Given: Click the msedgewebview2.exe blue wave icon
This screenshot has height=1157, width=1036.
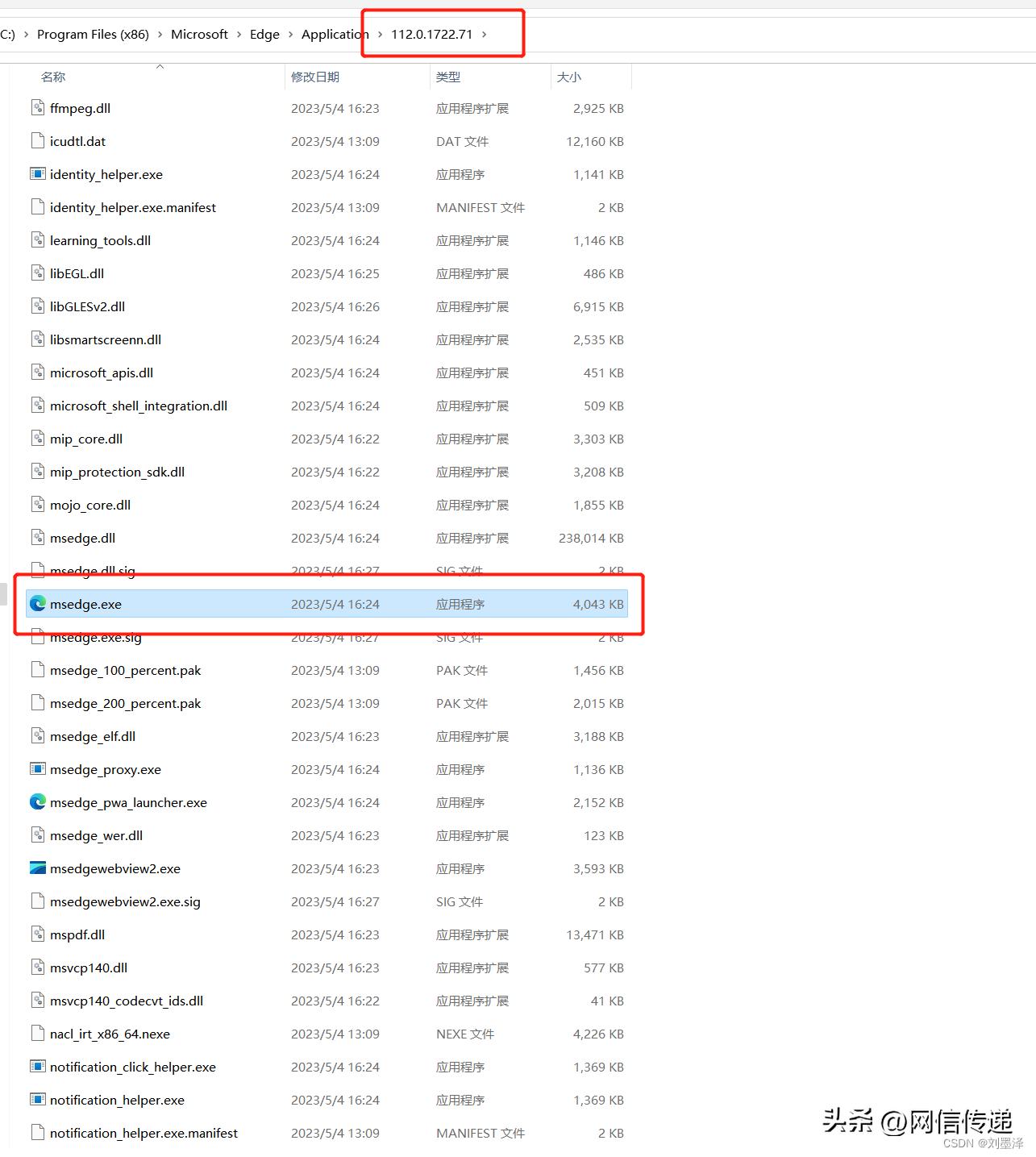Looking at the screenshot, I should coord(38,868).
